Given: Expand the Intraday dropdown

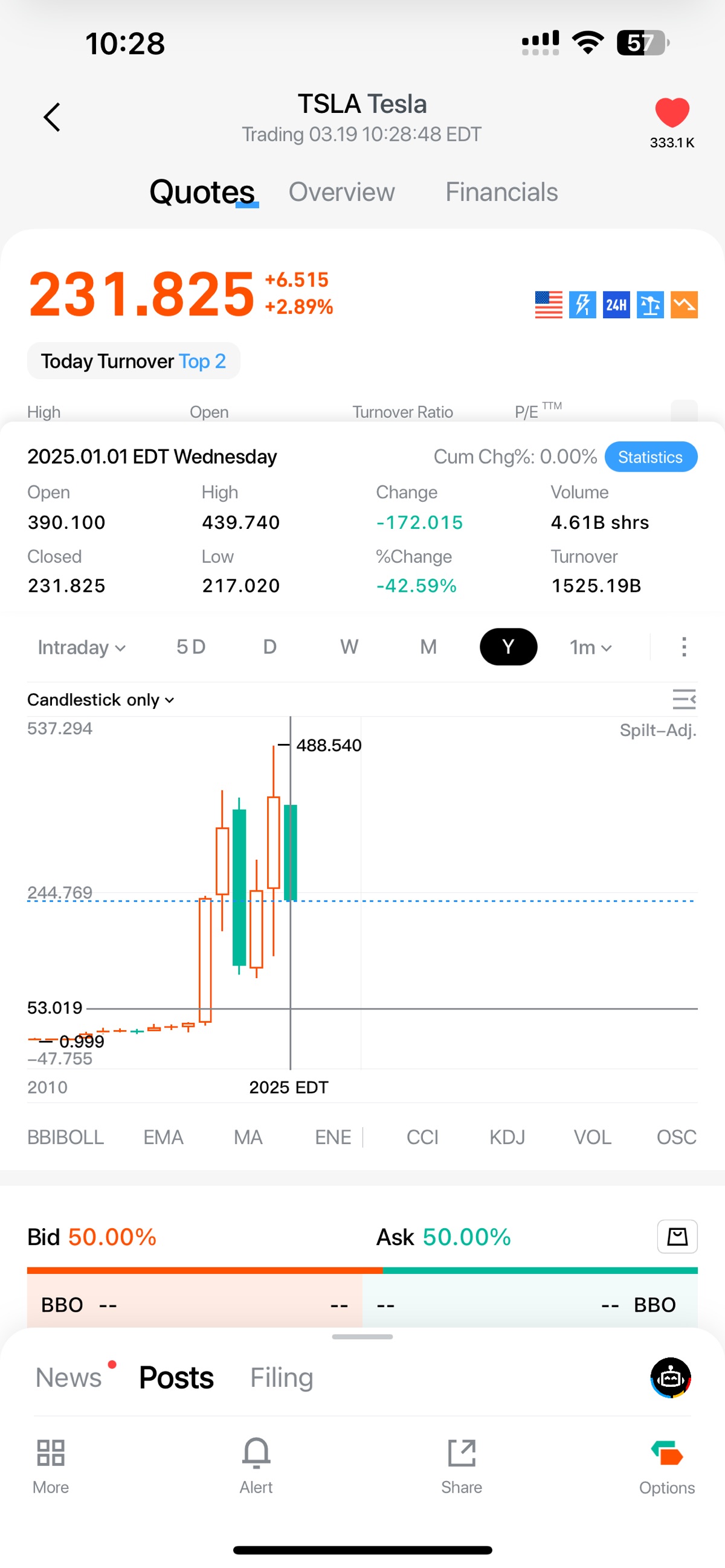Looking at the screenshot, I should coord(82,647).
